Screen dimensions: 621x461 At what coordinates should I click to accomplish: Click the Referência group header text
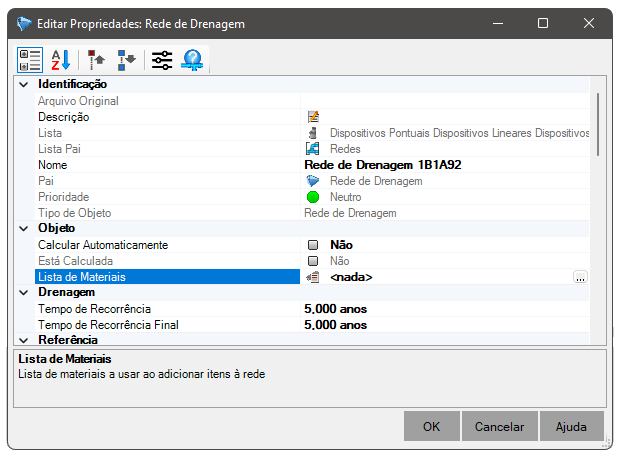[x=68, y=340]
